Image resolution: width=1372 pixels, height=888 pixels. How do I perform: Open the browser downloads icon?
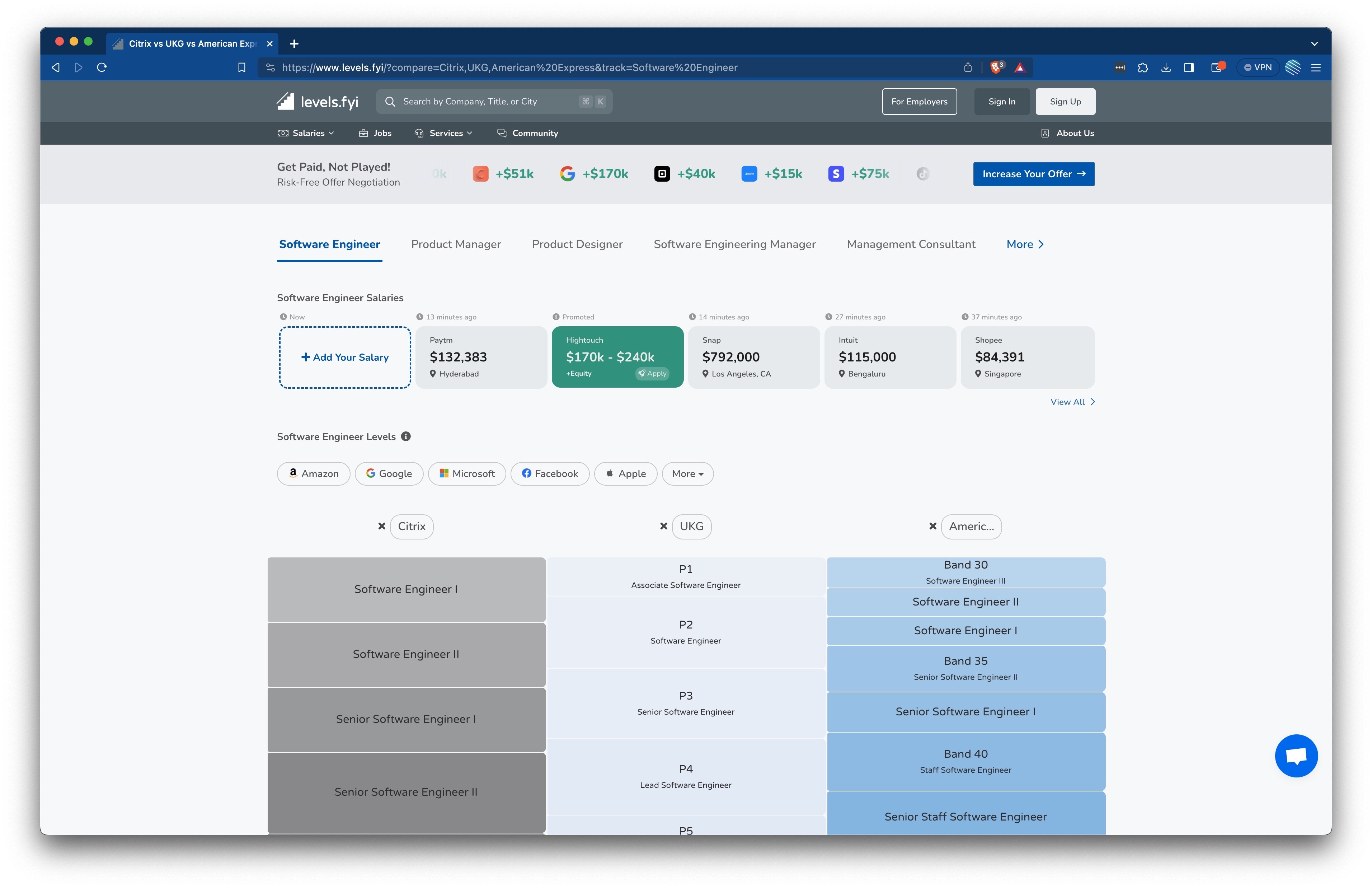(x=1165, y=67)
